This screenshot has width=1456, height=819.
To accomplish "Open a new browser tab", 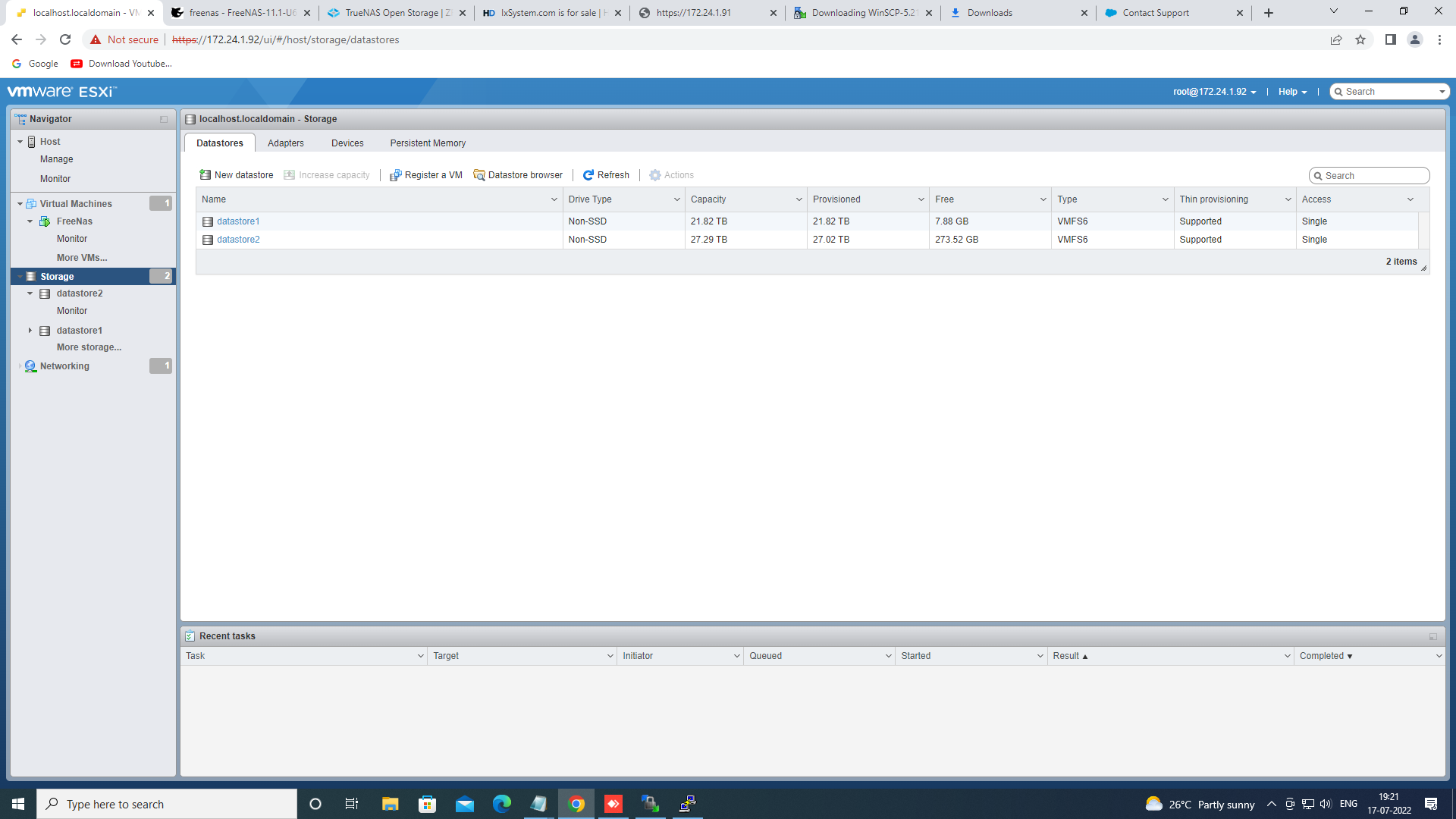I will (1269, 13).
